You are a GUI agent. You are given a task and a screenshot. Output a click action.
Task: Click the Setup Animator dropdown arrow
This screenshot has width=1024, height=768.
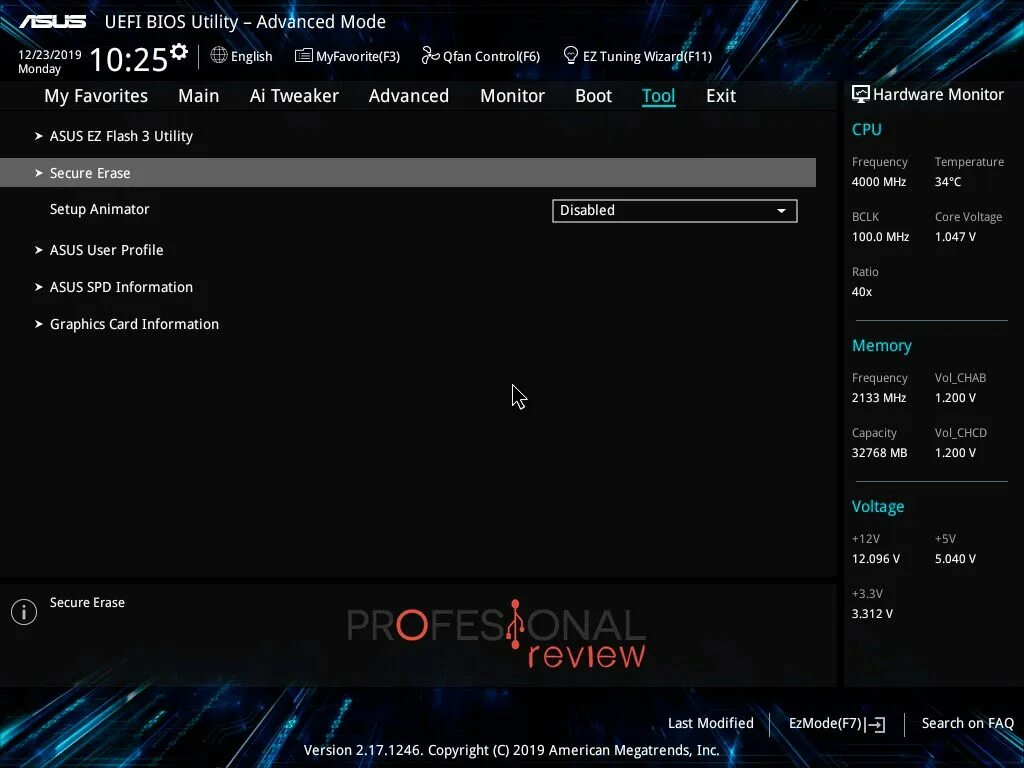click(781, 211)
